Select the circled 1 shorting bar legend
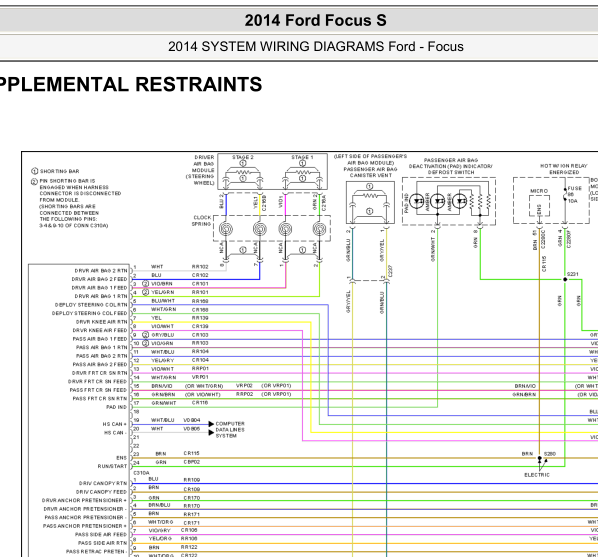 [56, 171]
